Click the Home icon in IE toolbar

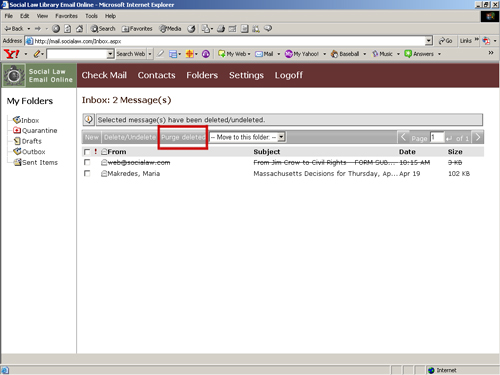pos(79,29)
